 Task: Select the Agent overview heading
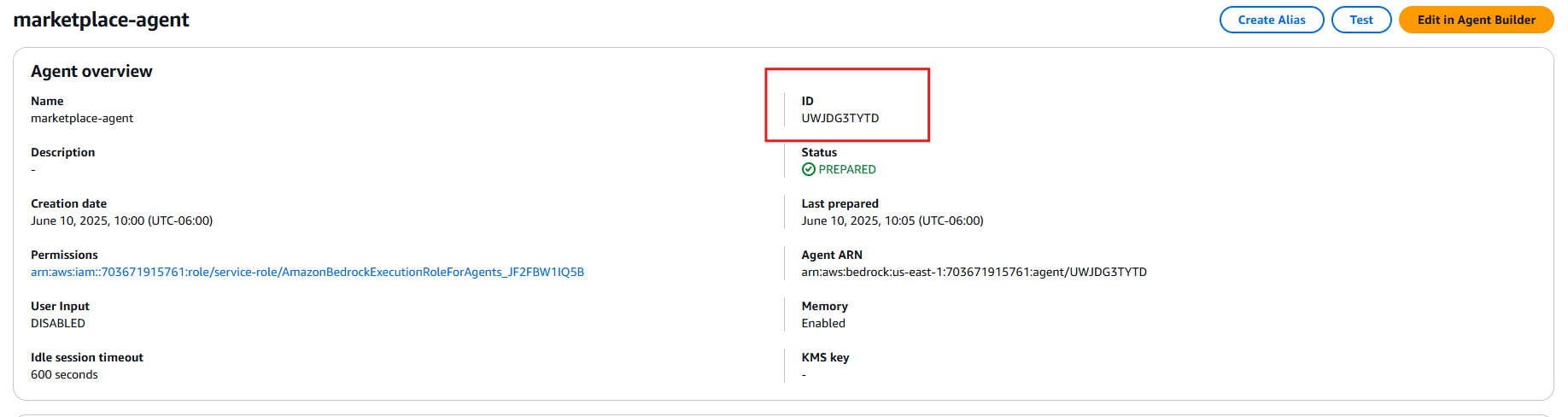pyautogui.click(x=91, y=72)
